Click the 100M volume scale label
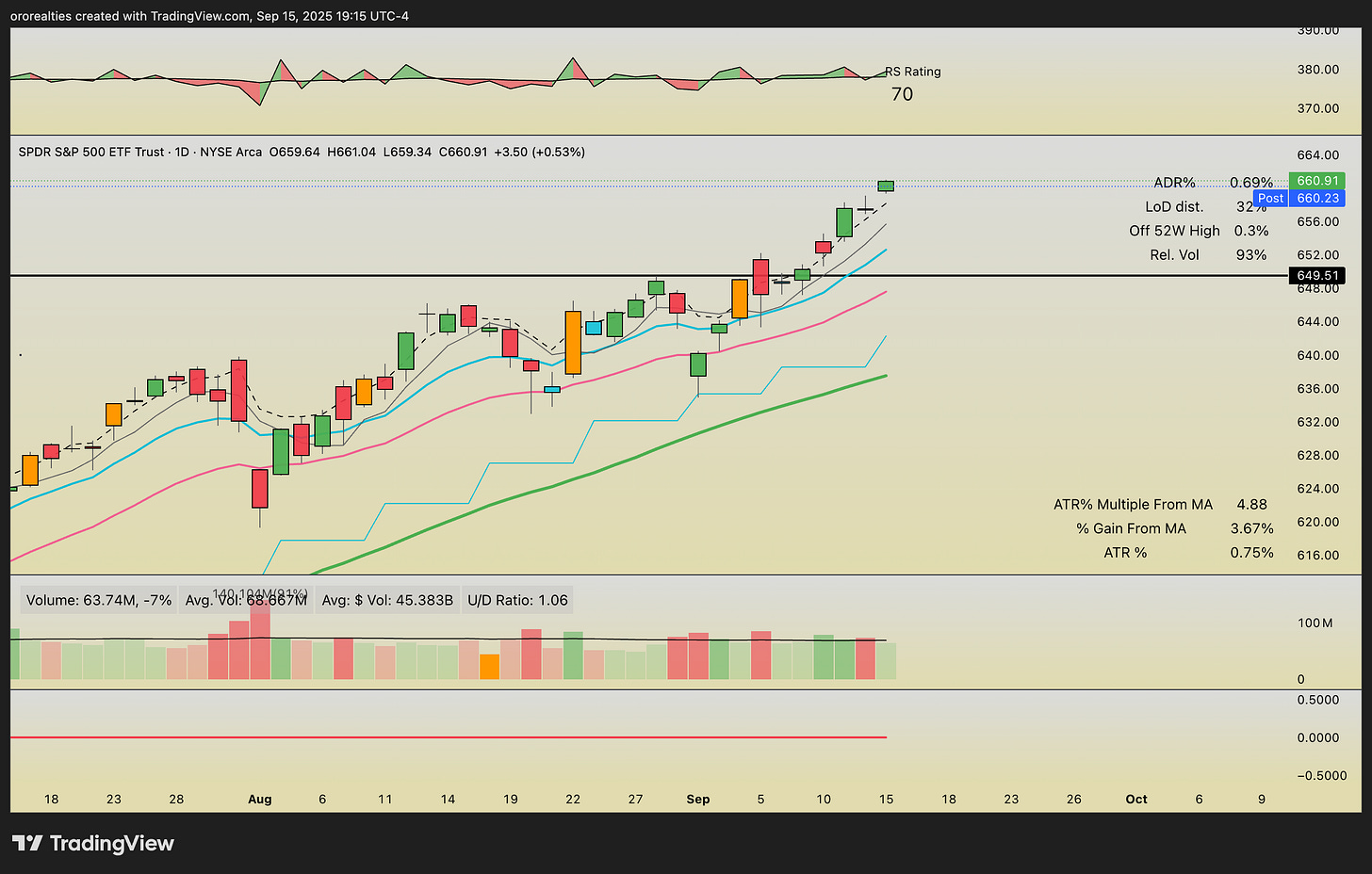The height and width of the screenshot is (874, 1372). point(1315,623)
